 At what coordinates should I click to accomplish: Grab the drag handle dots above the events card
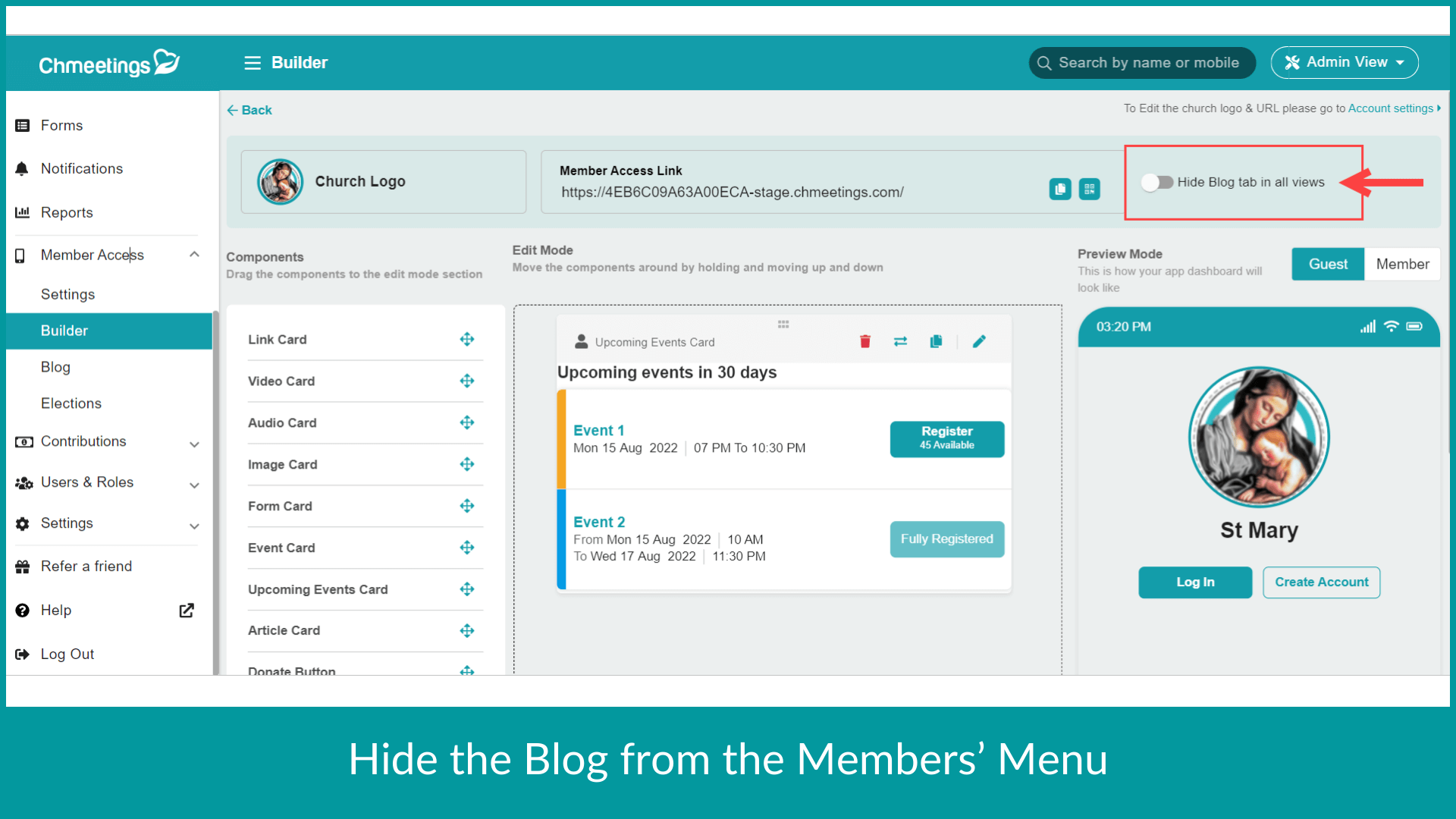click(783, 325)
